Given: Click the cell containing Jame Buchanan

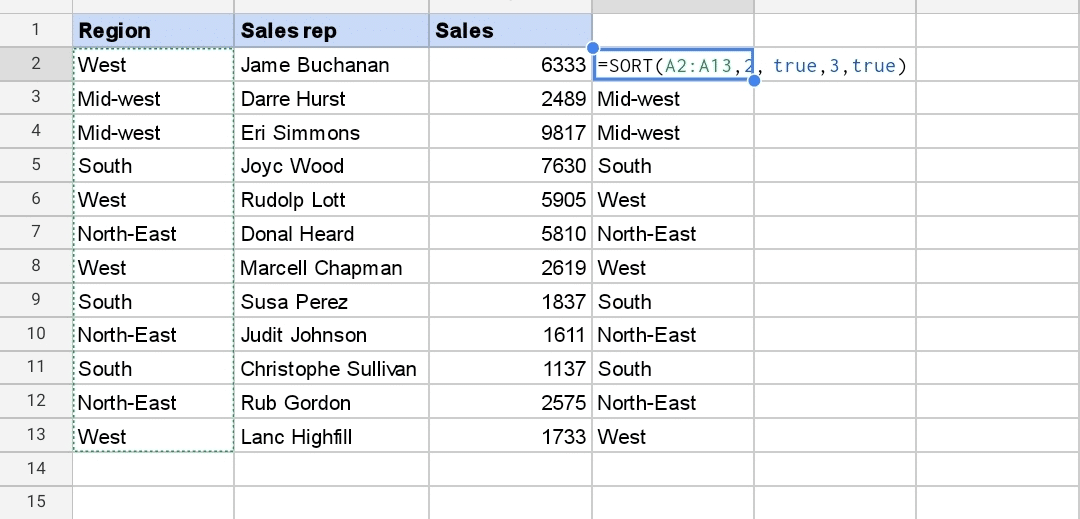Looking at the screenshot, I should click(x=331, y=65).
